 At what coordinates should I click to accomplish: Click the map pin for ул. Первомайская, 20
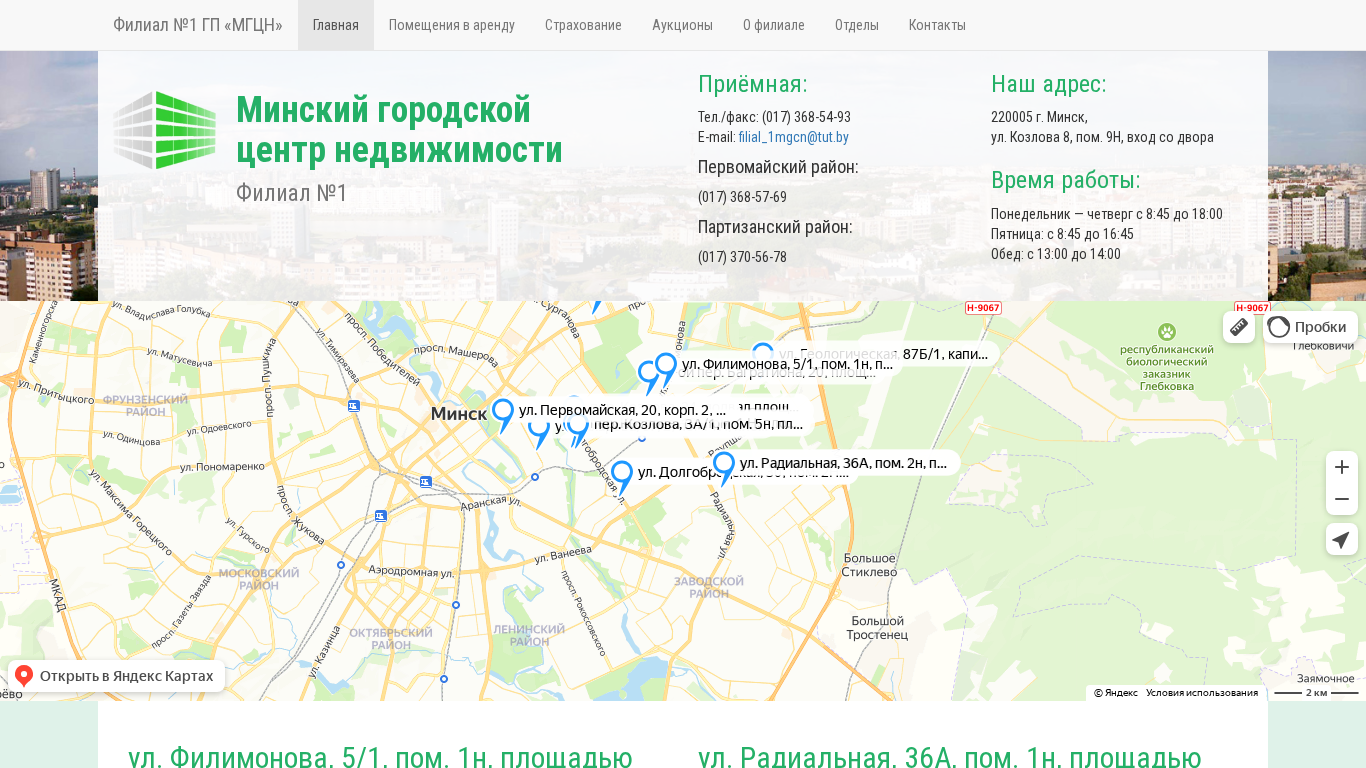[x=503, y=412]
